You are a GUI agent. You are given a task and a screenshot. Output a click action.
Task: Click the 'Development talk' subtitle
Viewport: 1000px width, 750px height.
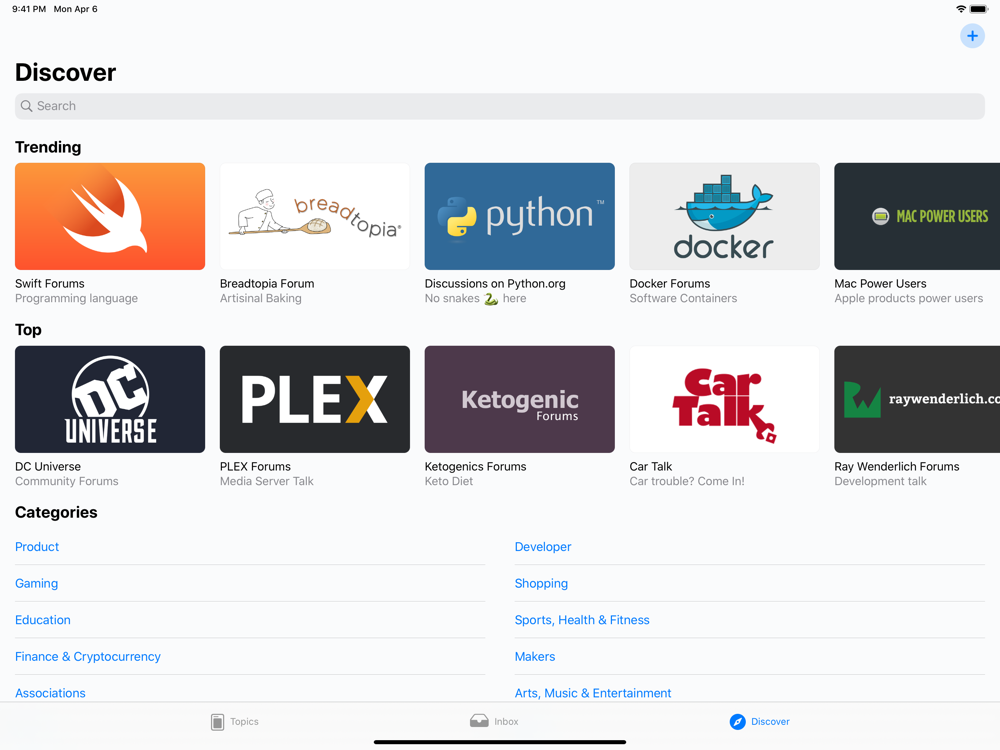(880, 482)
